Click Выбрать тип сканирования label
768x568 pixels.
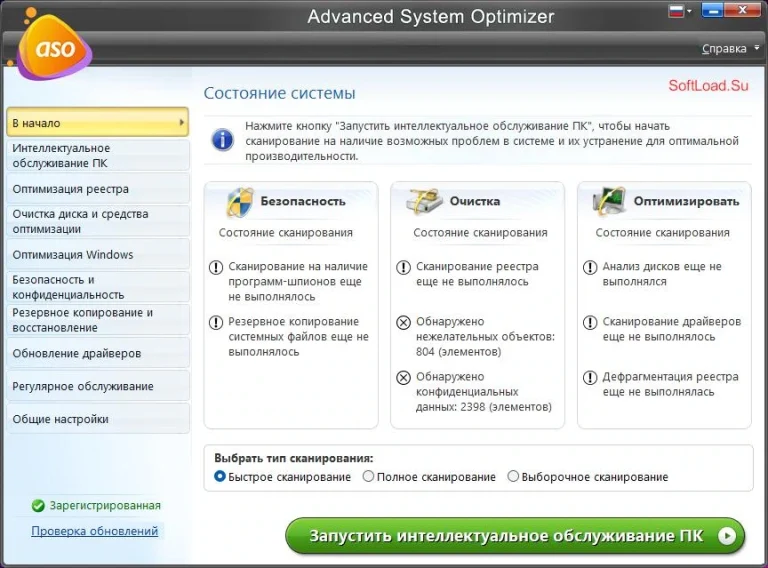click(x=293, y=458)
